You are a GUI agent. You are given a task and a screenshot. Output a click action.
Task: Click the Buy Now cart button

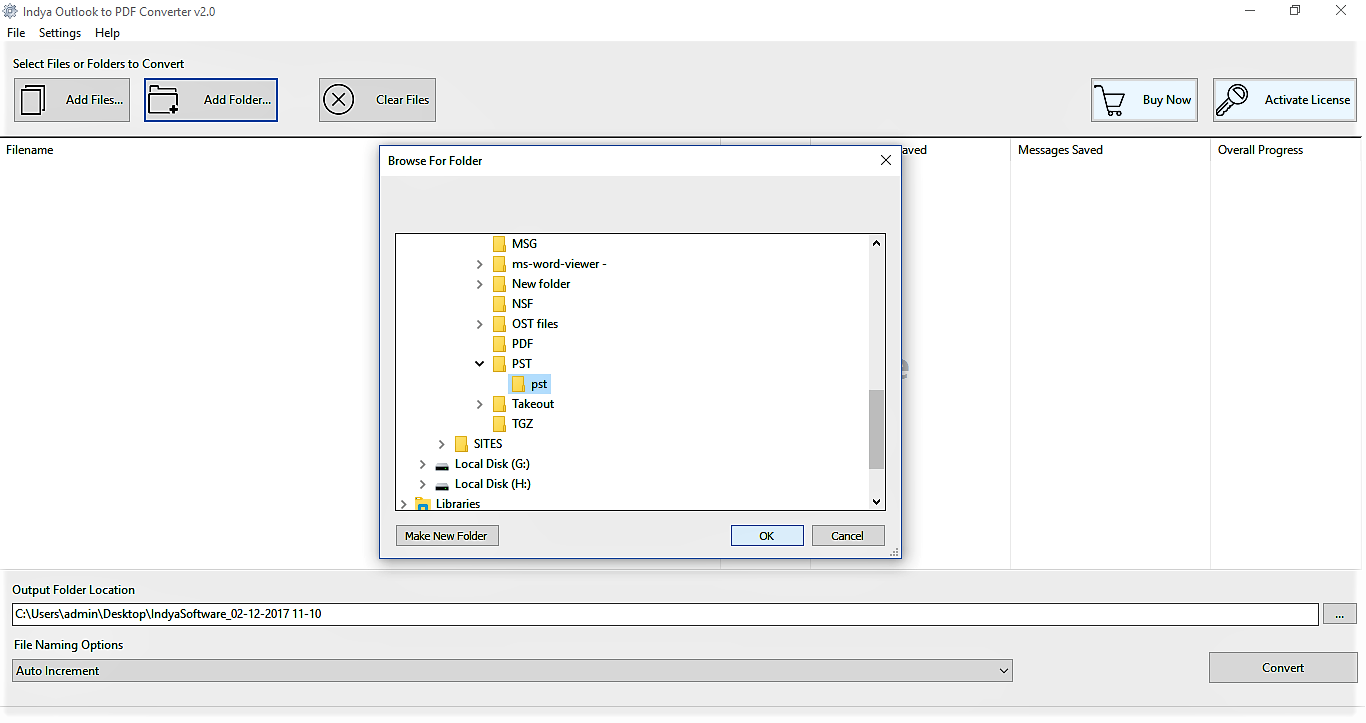click(1144, 100)
